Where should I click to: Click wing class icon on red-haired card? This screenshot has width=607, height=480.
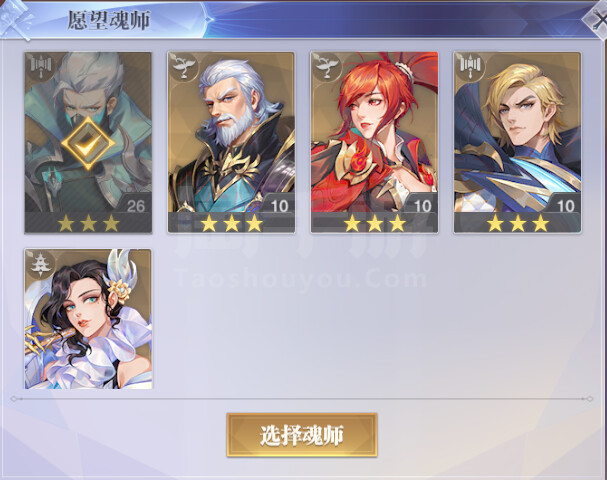tap(326, 66)
